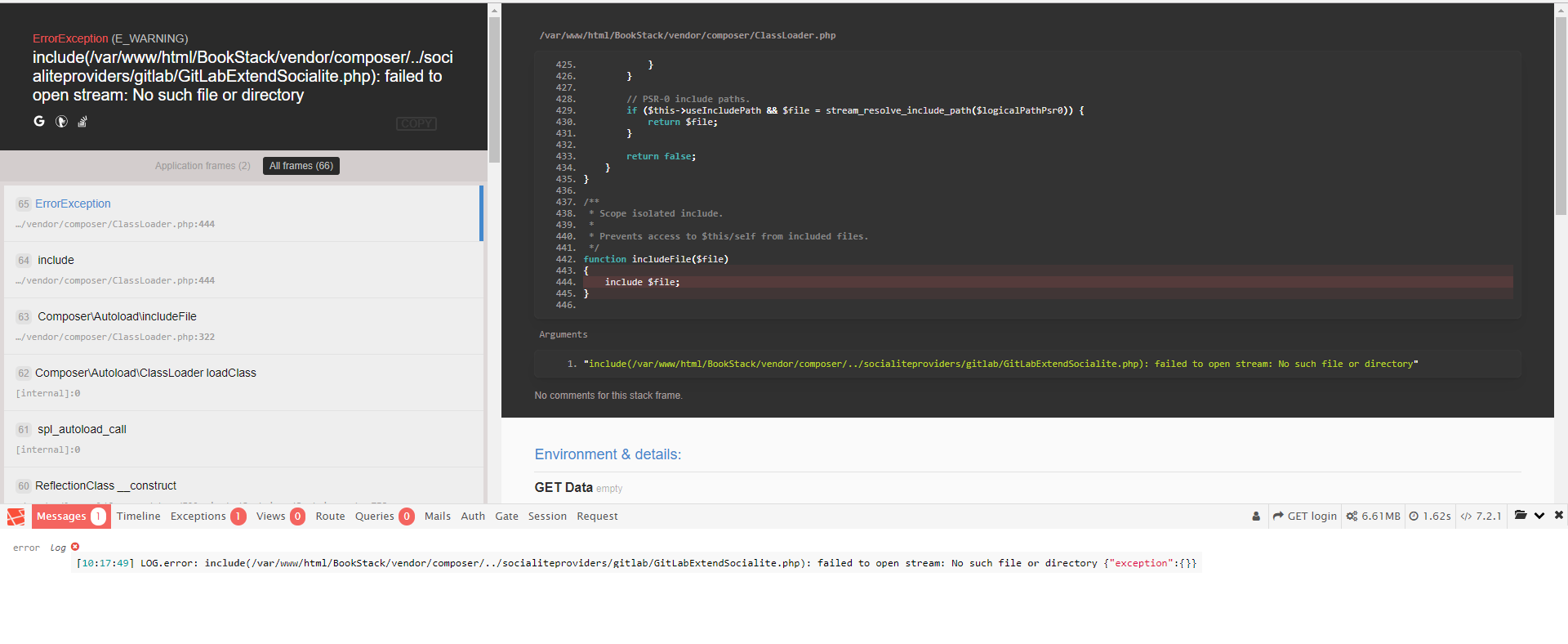The image size is (1568, 644).
Task: Open the Timeline debugbar tab
Action: click(x=138, y=517)
